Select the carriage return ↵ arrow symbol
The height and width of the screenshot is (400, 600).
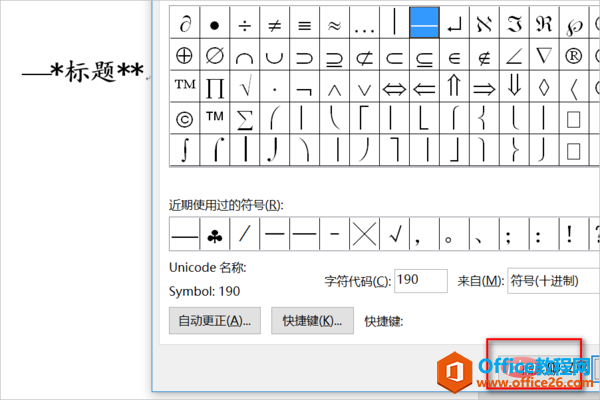454,22
